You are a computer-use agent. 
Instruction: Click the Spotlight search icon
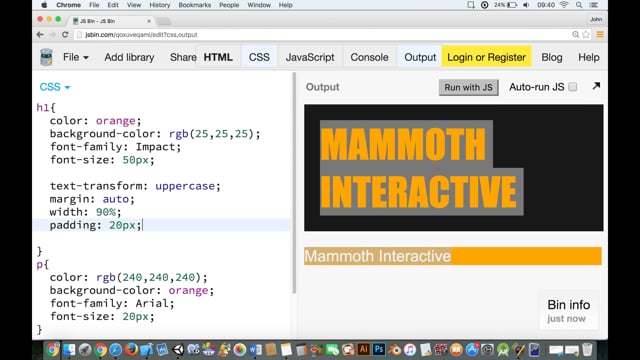pos(579,5)
